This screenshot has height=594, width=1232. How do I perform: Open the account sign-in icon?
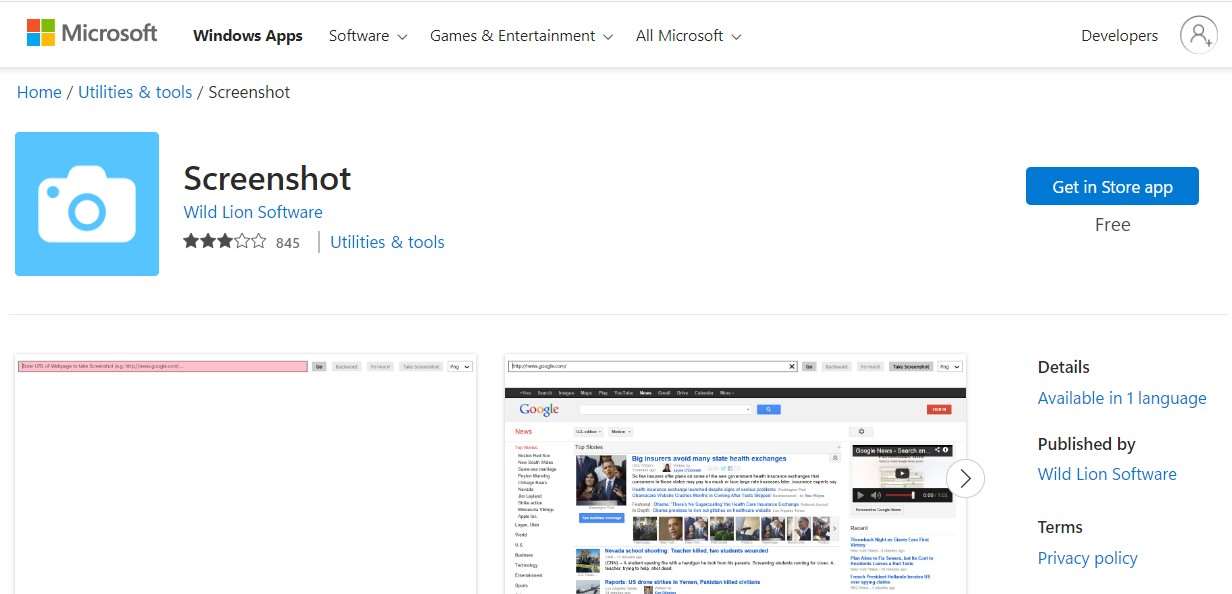point(1198,35)
